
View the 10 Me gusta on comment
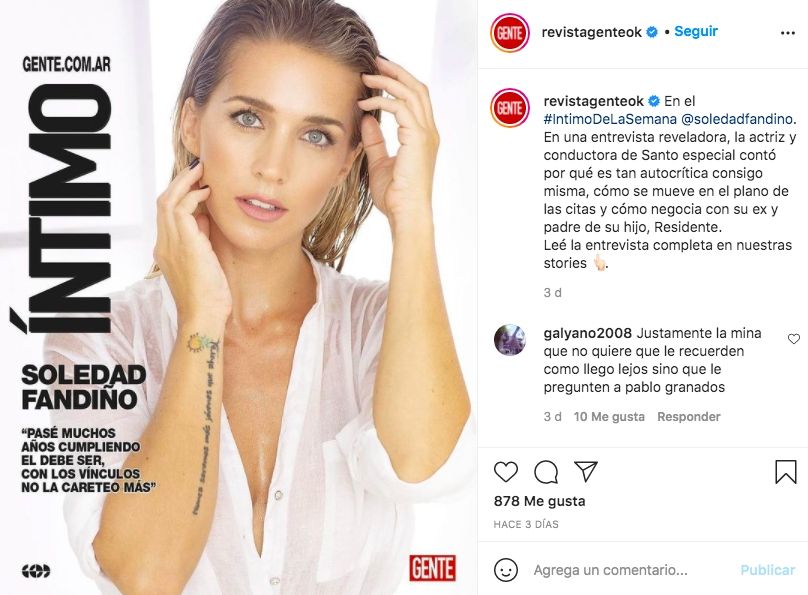click(x=609, y=416)
